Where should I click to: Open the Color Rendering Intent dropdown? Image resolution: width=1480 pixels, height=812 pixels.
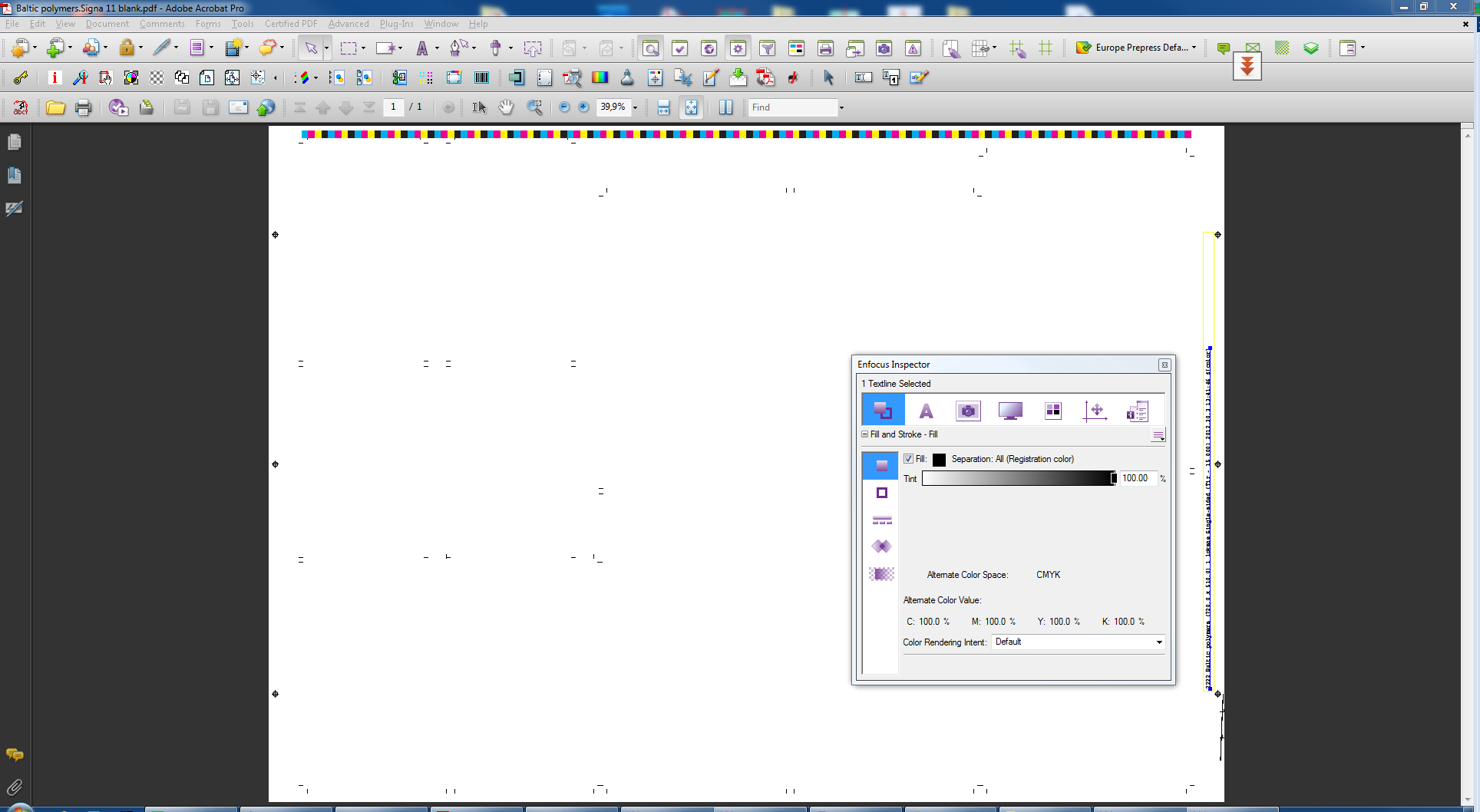[x=1078, y=642]
